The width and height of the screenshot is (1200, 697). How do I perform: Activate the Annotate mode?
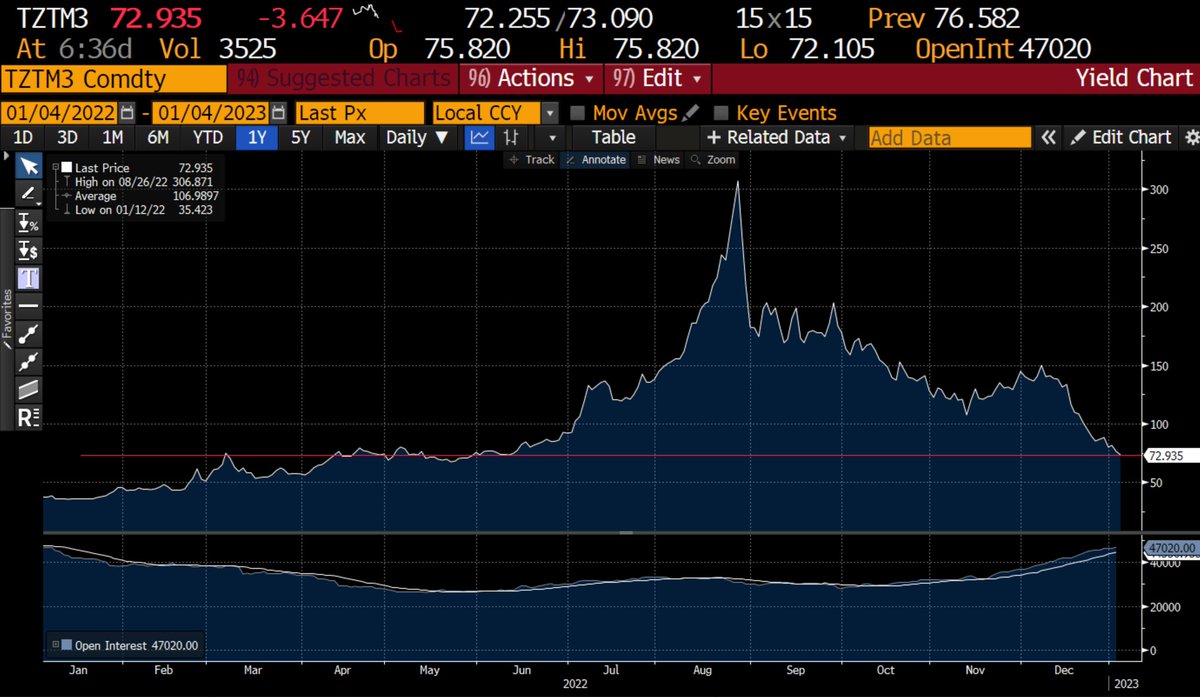click(x=596, y=160)
